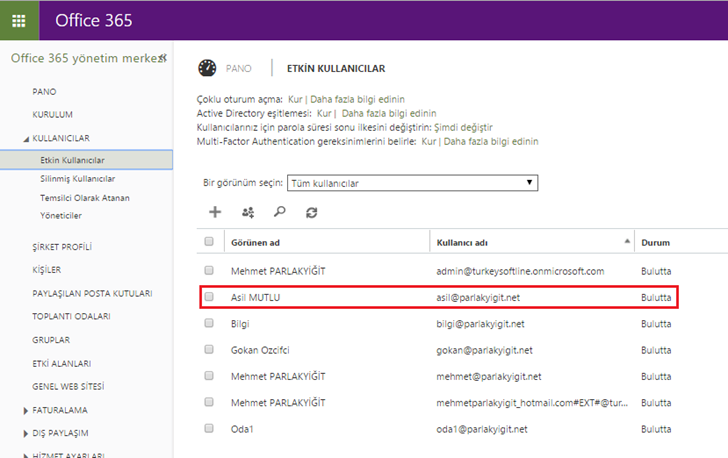Viewport: 728px width, 458px height.
Task: Open KİŞİLER section
Action: point(46,270)
